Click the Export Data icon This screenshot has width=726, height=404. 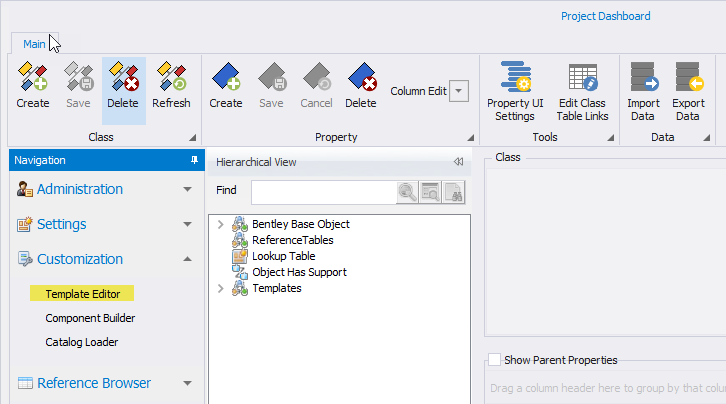(x=689, y=77)
